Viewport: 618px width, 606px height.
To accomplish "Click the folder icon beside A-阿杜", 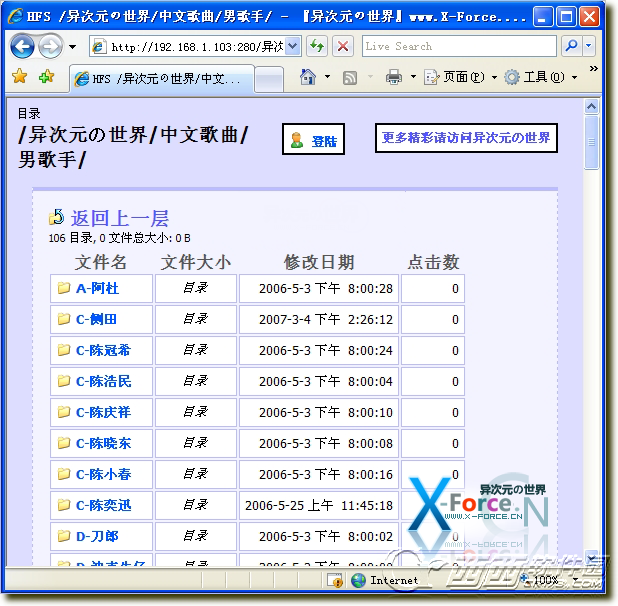I will point(64,288).
